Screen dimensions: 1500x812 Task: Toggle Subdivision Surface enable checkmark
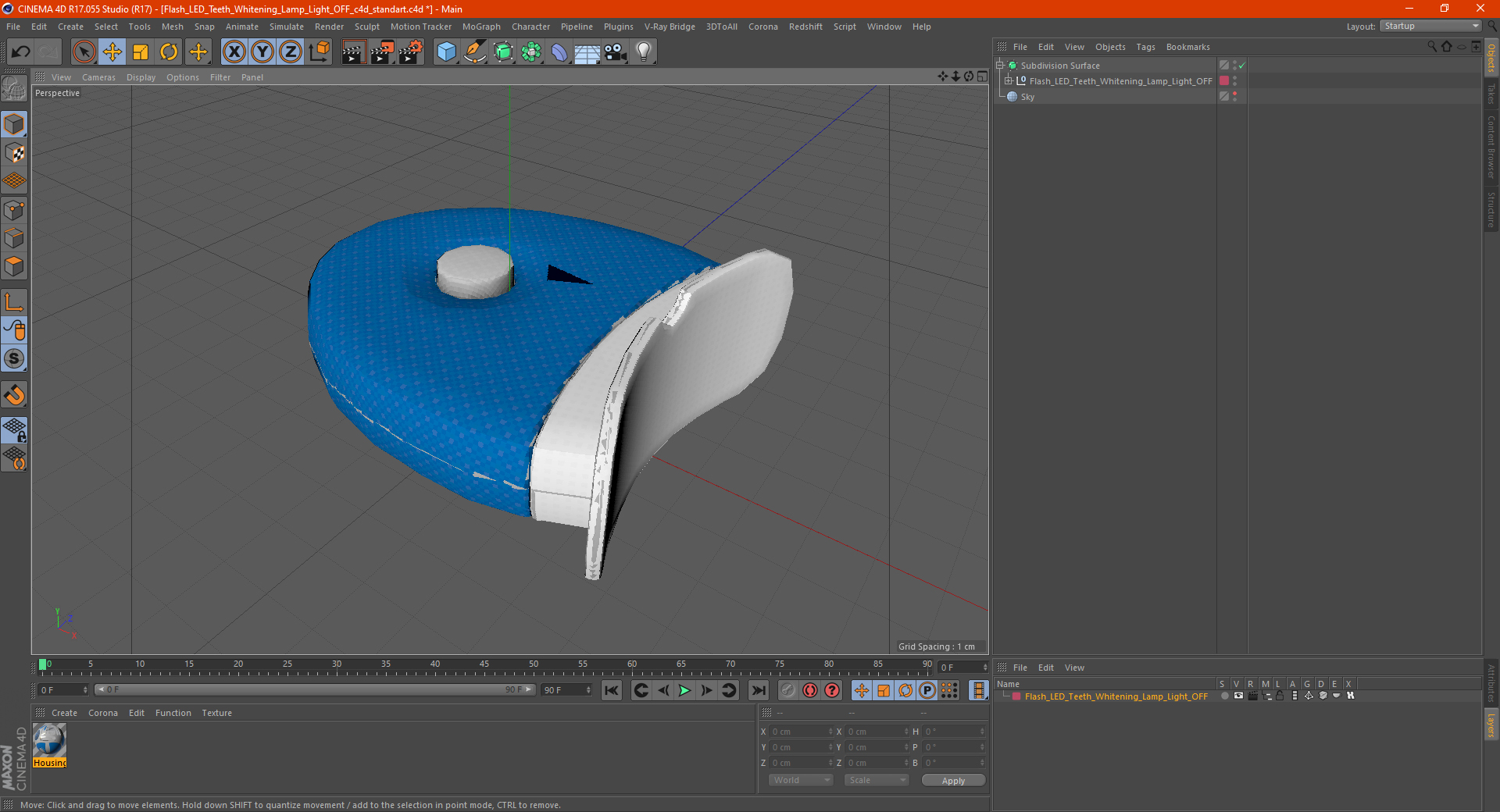pos(1241,66)
